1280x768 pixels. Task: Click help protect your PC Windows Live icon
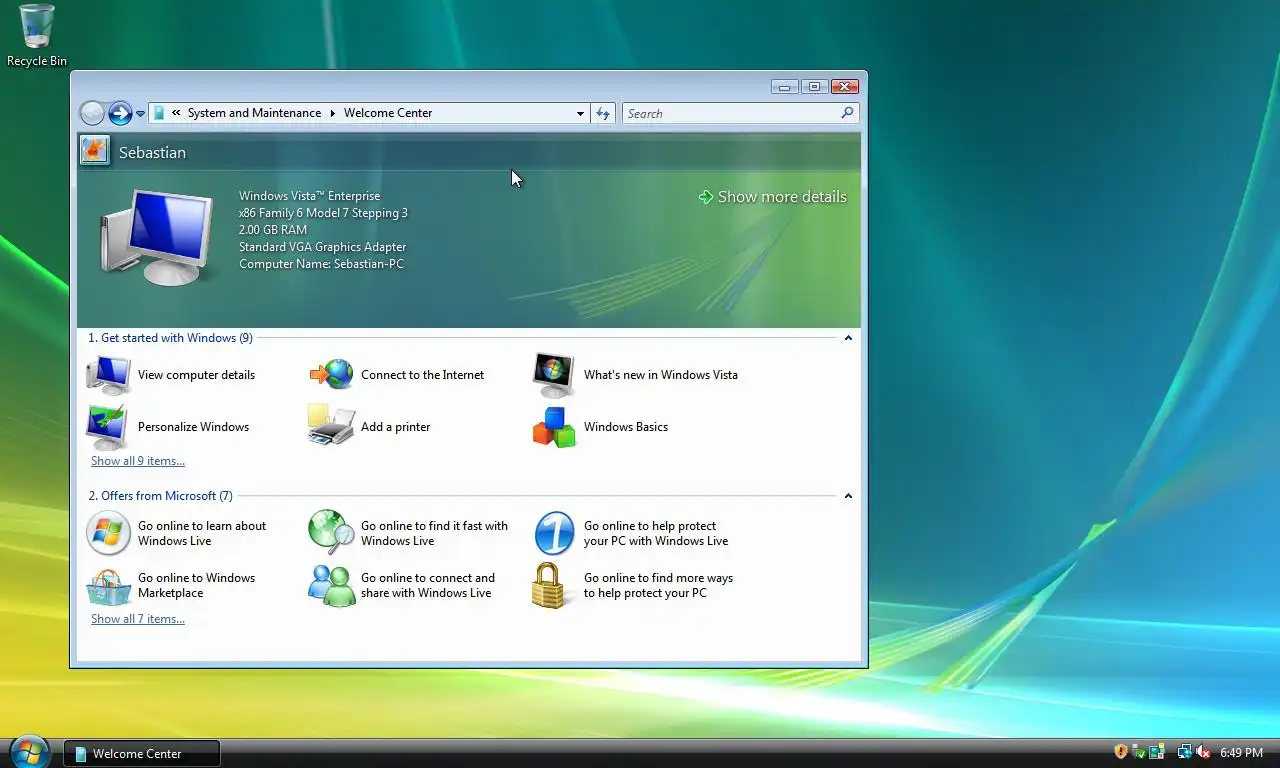[554, 533]
